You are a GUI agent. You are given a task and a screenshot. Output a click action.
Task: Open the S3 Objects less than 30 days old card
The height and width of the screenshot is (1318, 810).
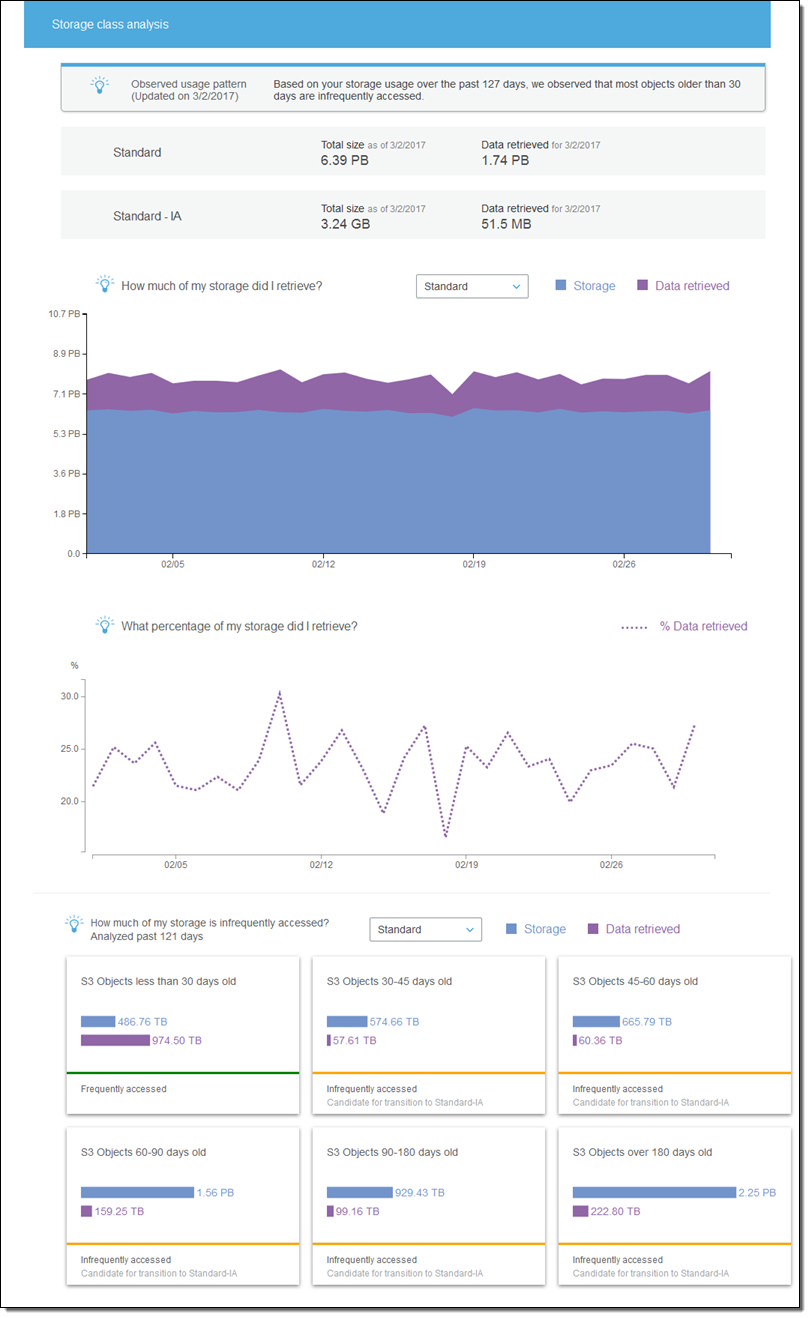[182, 1034]
